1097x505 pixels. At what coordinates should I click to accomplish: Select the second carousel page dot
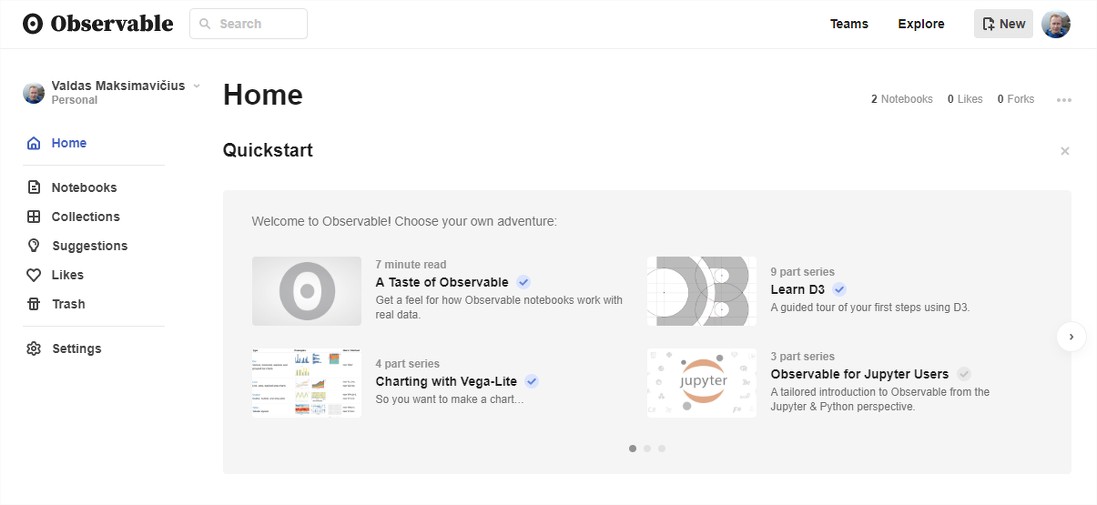(x=647, y=448)
